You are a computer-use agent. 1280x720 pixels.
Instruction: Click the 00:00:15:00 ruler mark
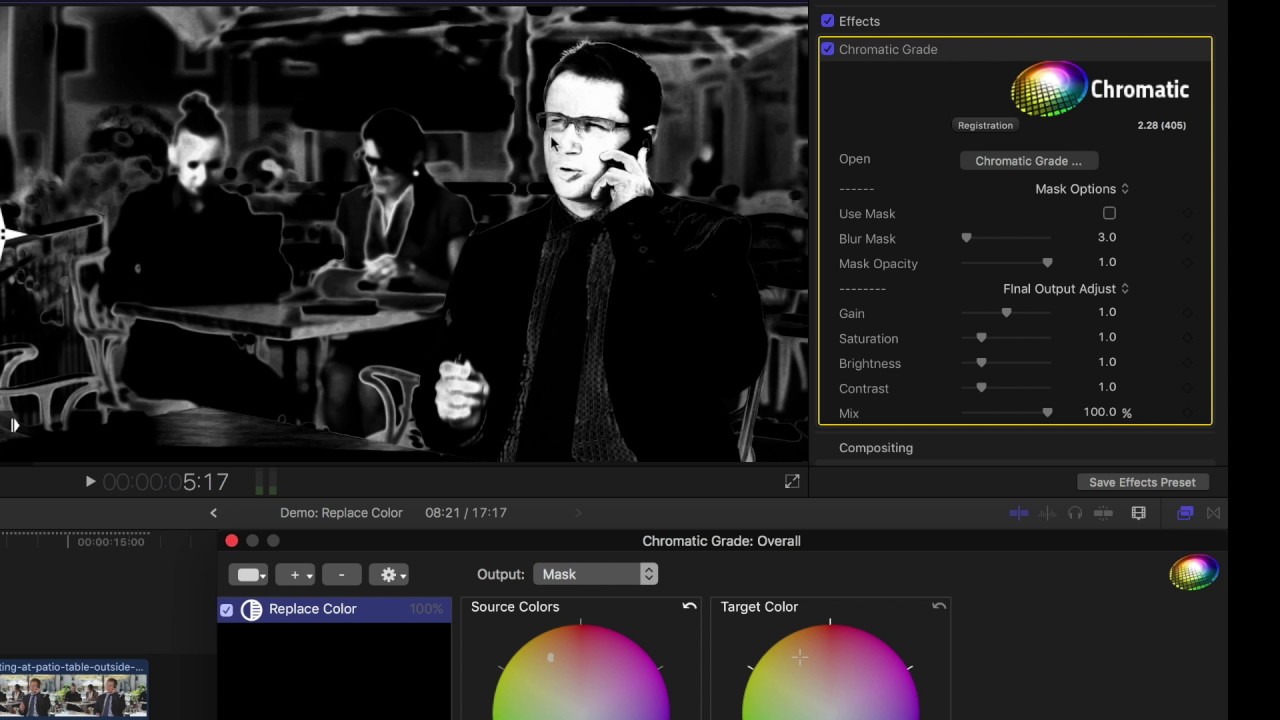tap(111, 542)
